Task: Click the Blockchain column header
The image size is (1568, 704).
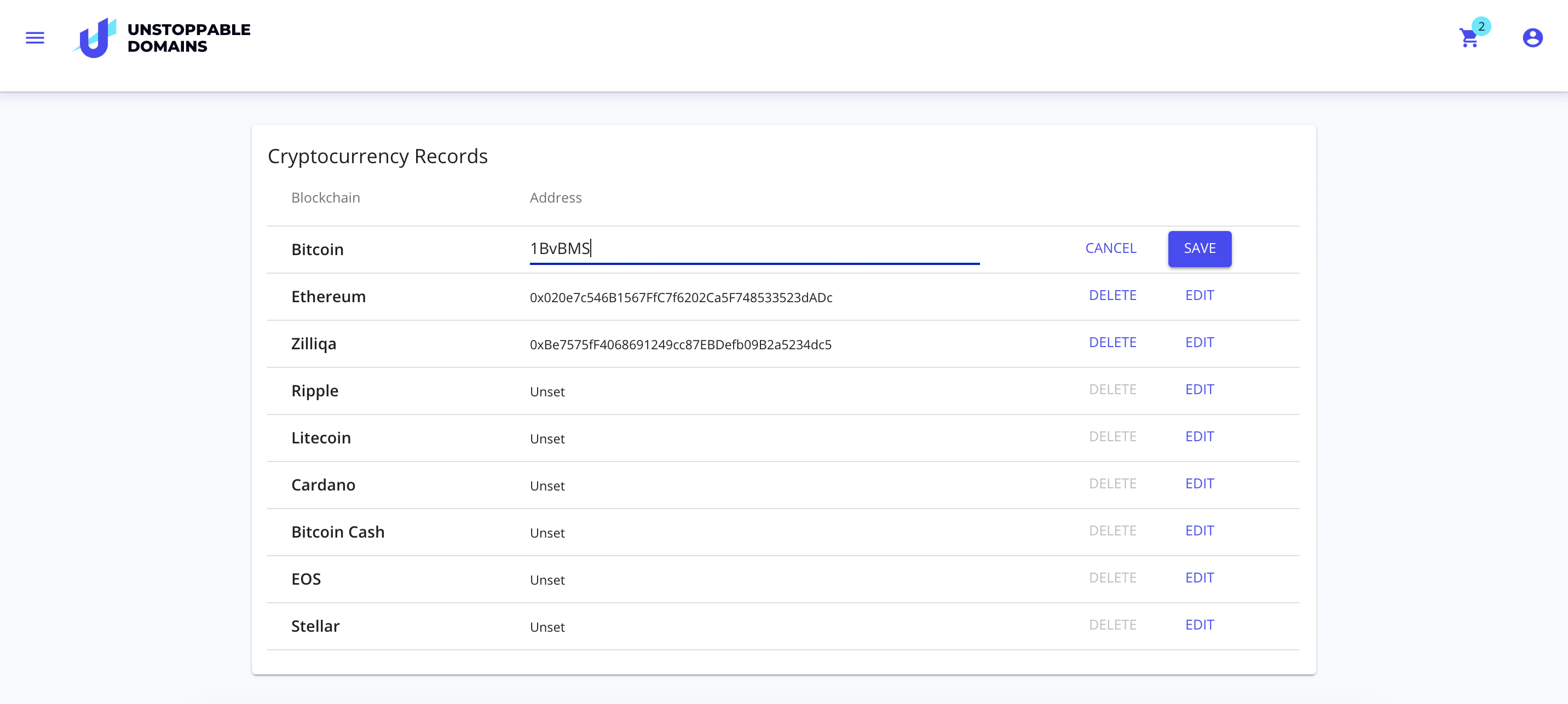Action: pyautogui.click(x=325, y=198)
